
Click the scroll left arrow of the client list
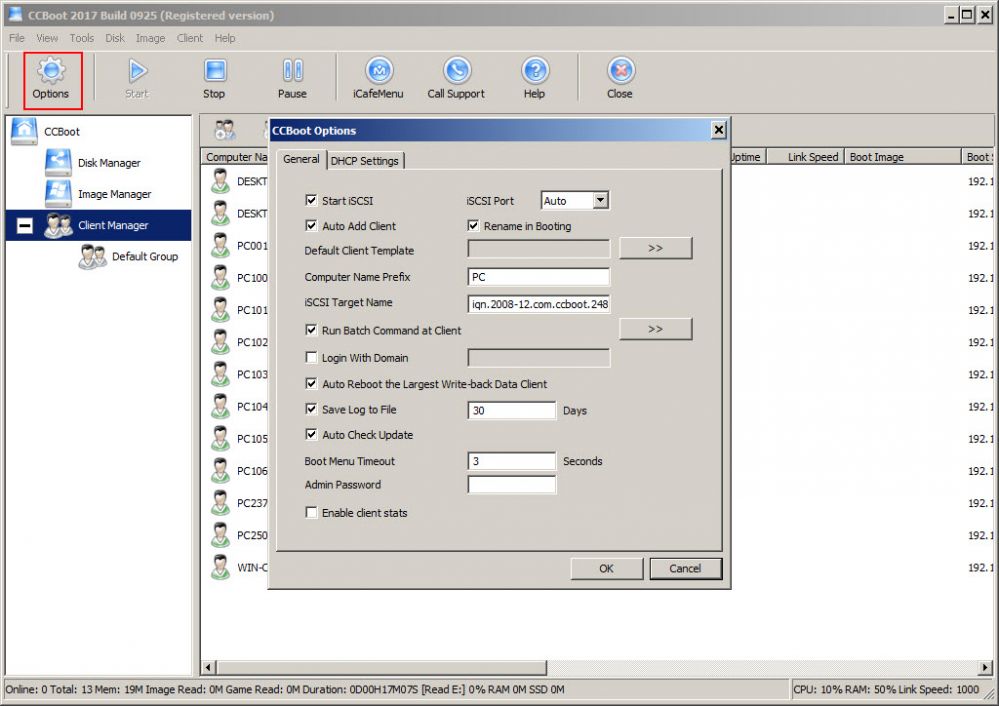208,667
